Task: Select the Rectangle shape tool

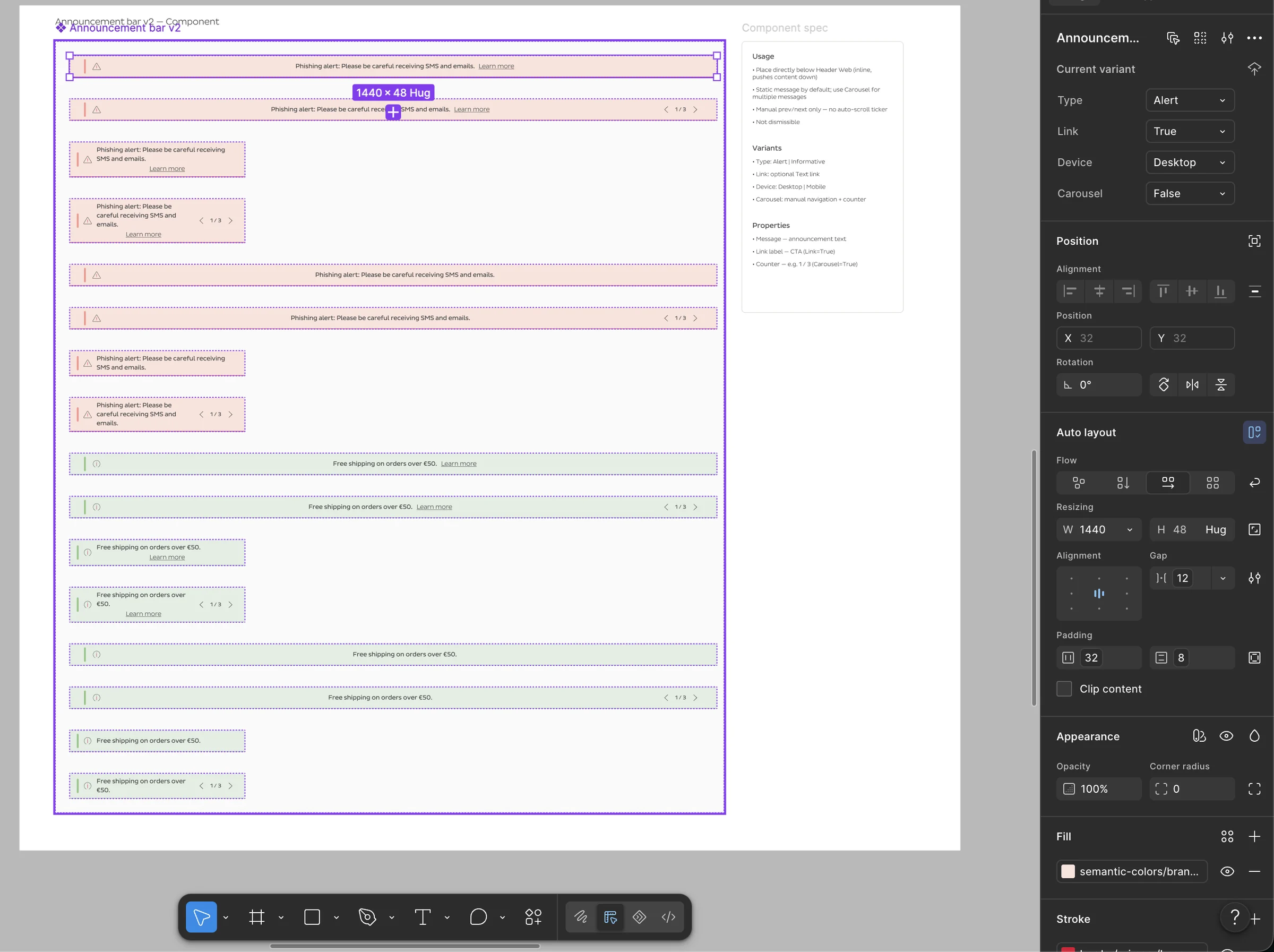Action: 312,916
